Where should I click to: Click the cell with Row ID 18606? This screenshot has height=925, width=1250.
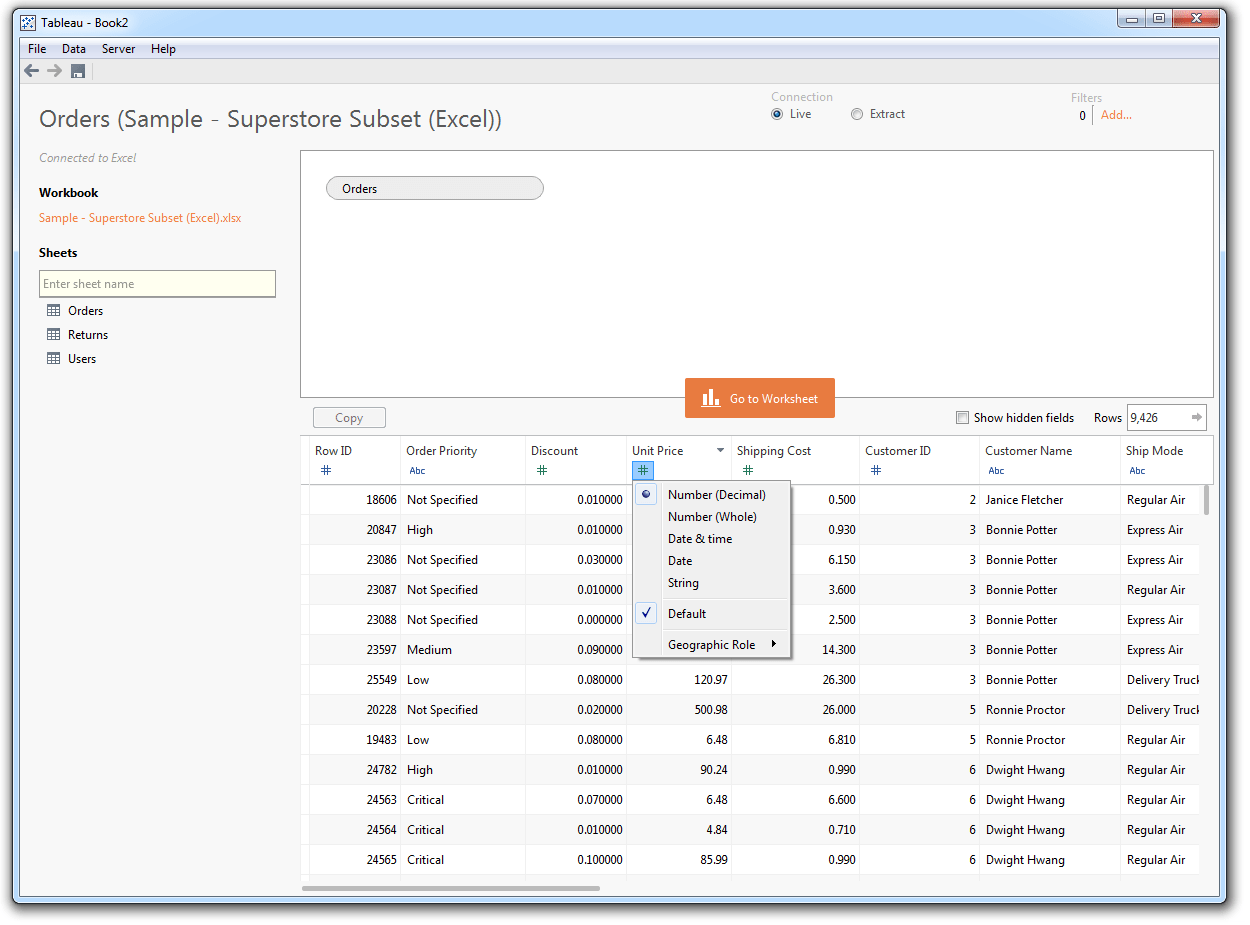coord(355,499)
